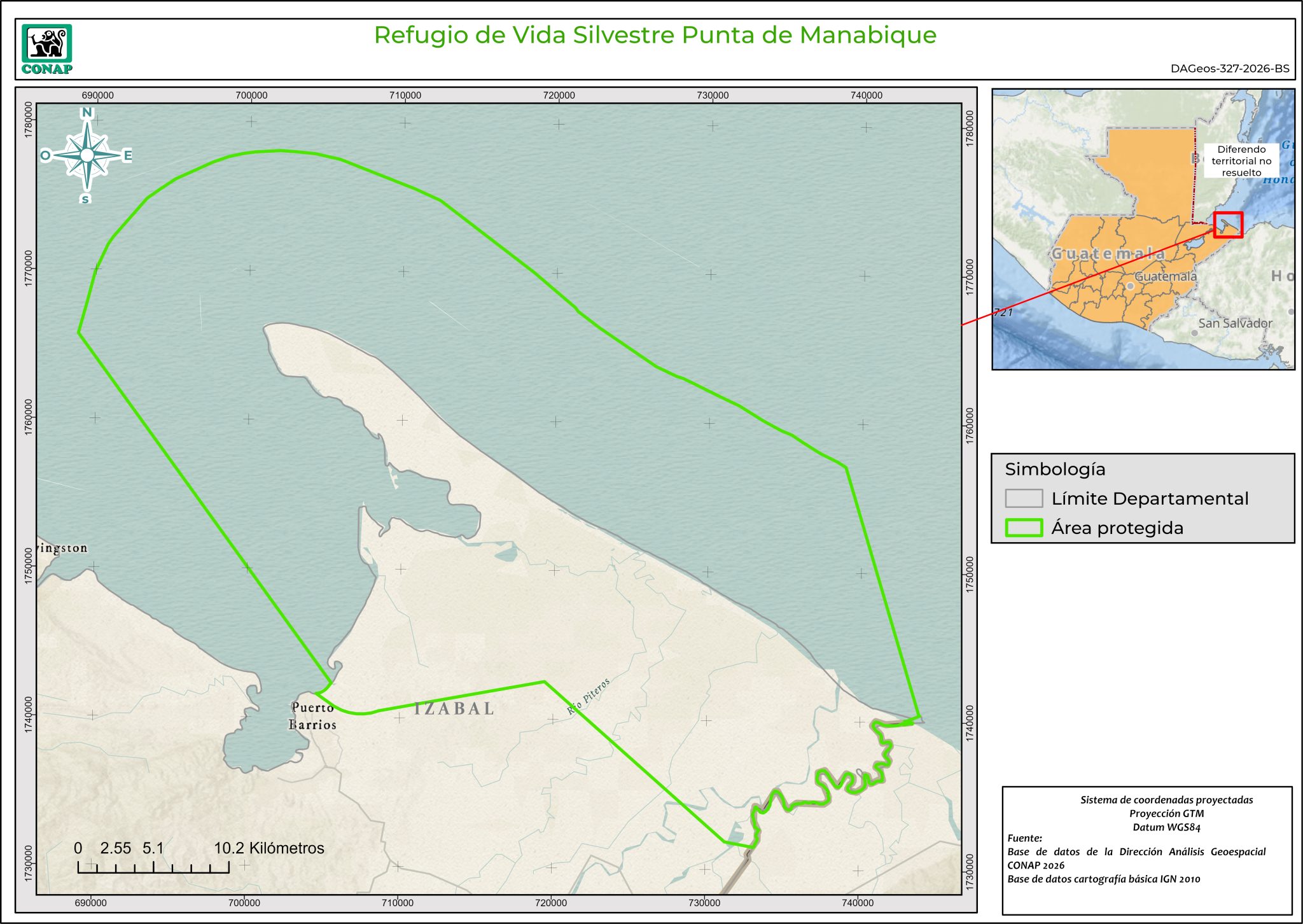Click the compass rose north arrow
The width and height of the screenshot is (1303, 924).
click(87, 155)
